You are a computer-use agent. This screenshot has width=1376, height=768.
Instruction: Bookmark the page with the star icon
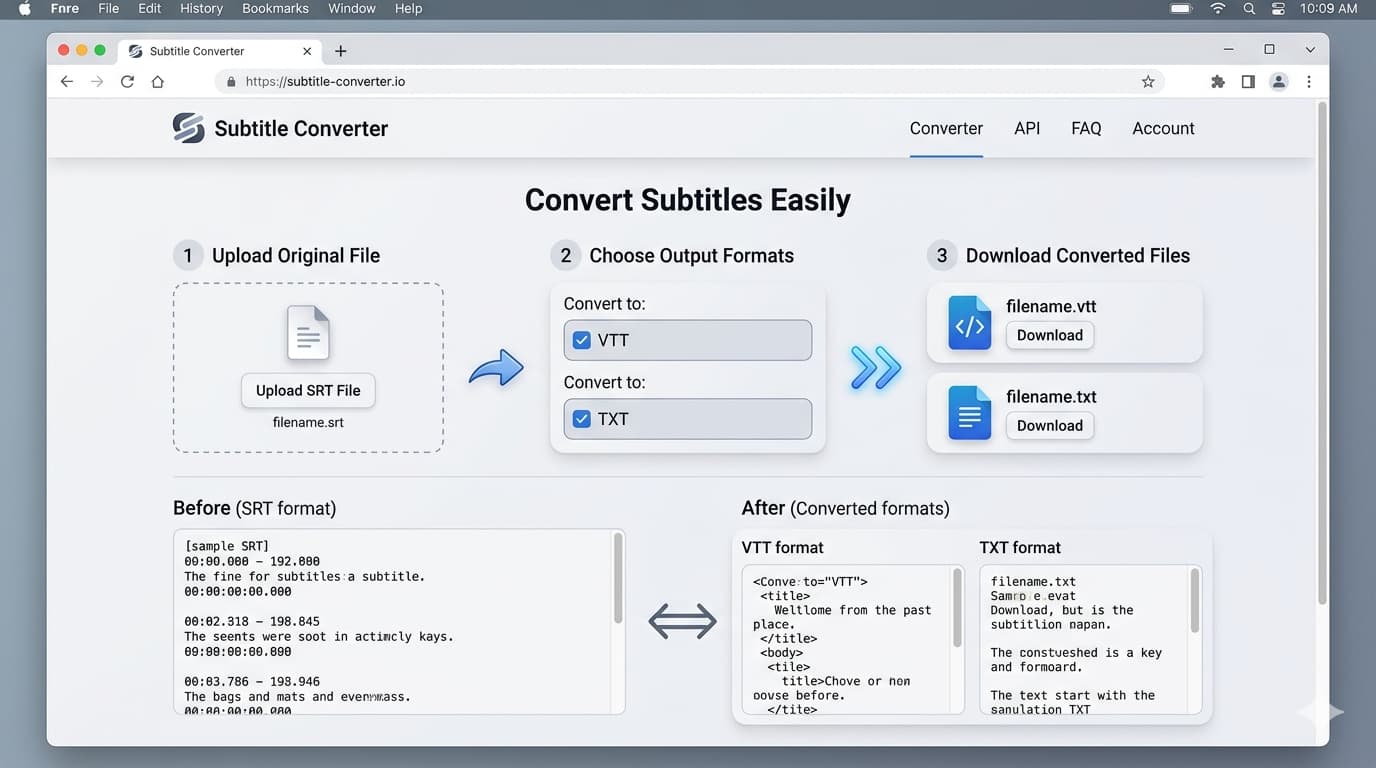(1148, 82)
